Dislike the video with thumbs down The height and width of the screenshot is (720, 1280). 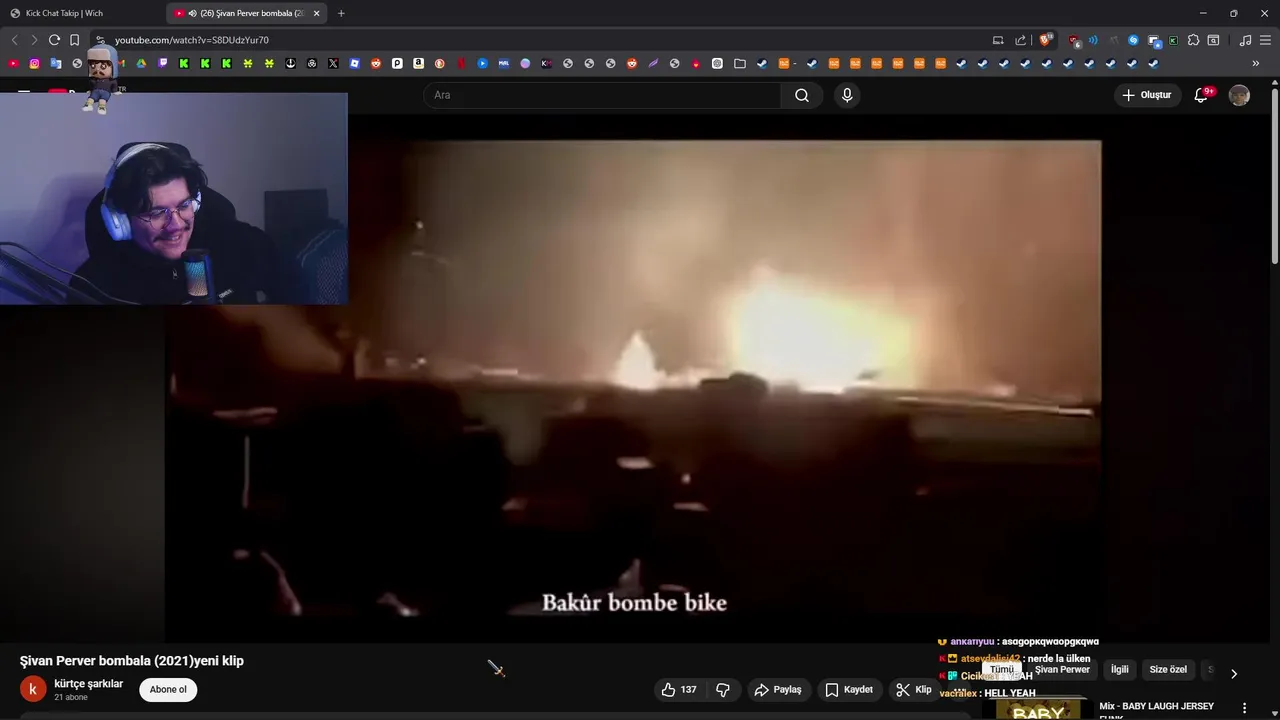[723, 690]
